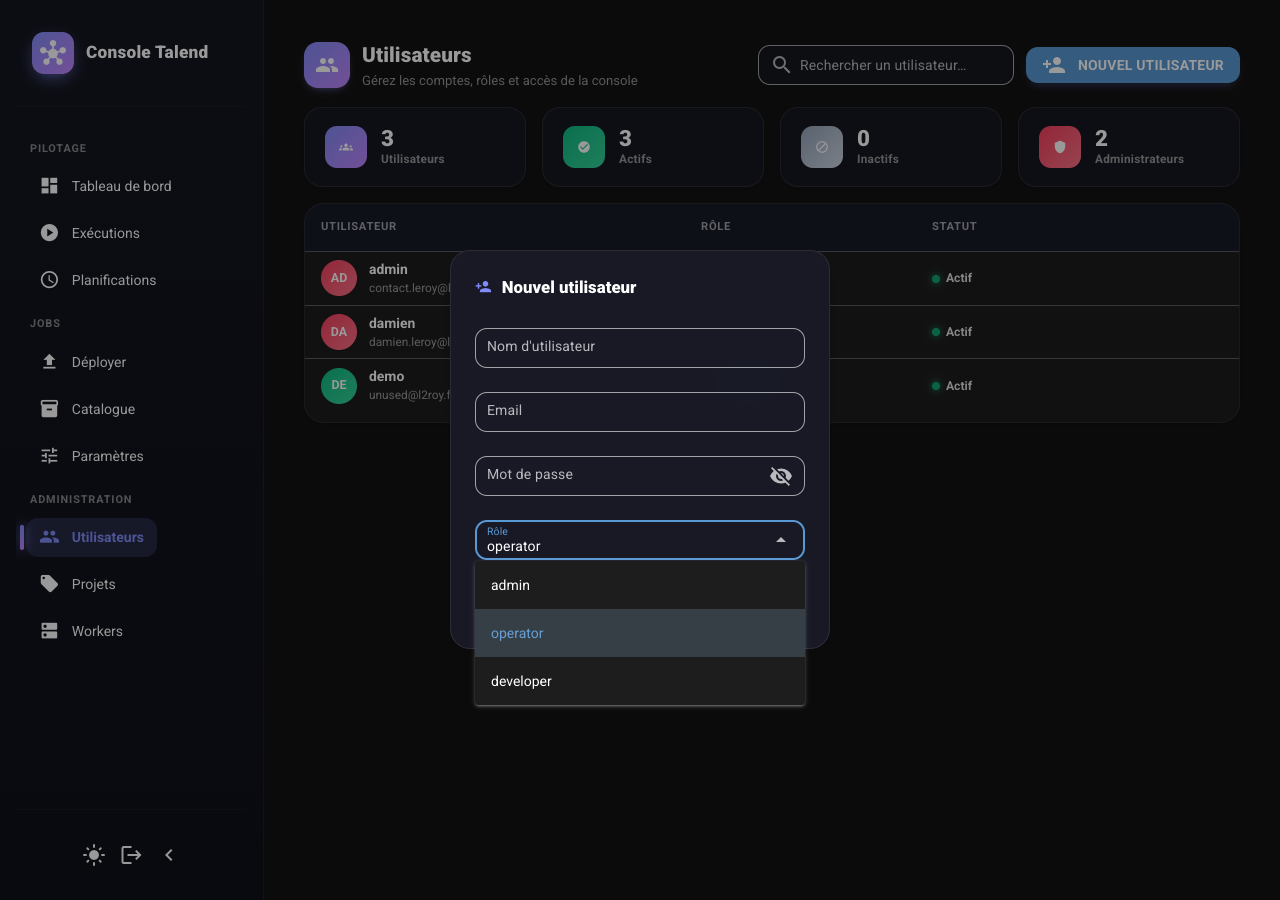Click the Utilisateurs page header icon
This screenshot has width=1280, height=900.
pyautogui.click(x=327, y=65)
